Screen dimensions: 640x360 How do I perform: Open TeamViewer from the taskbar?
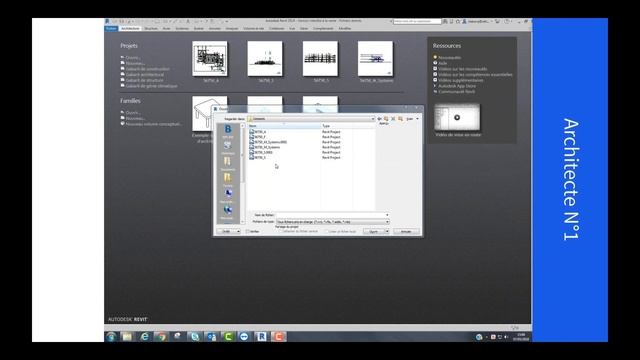coord(244,336)
